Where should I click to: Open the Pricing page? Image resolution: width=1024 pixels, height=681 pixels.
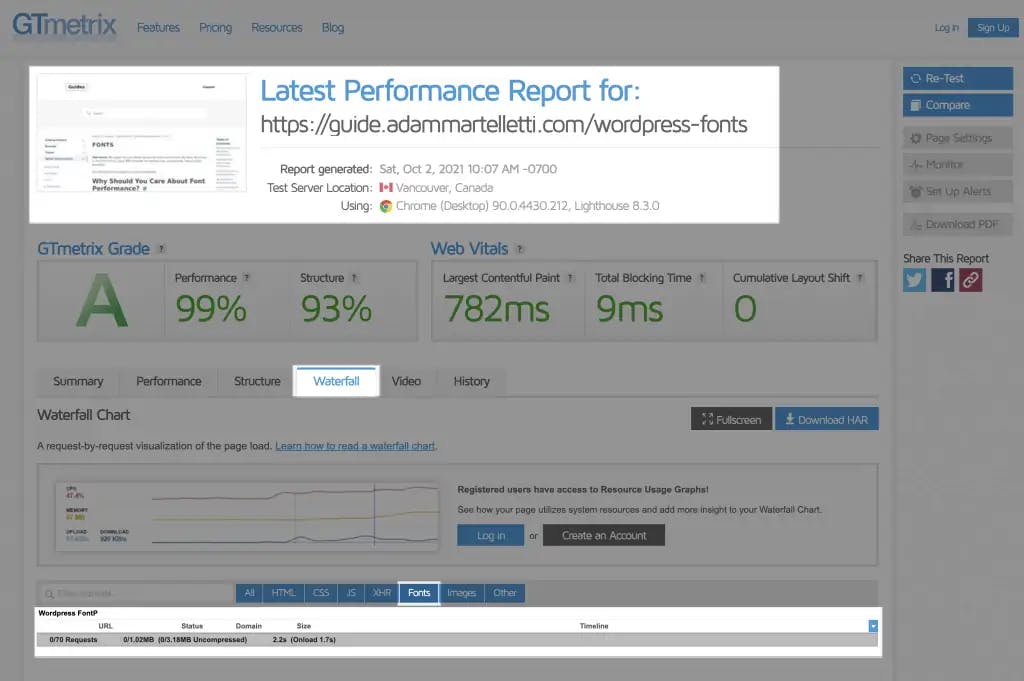point(216,27)
